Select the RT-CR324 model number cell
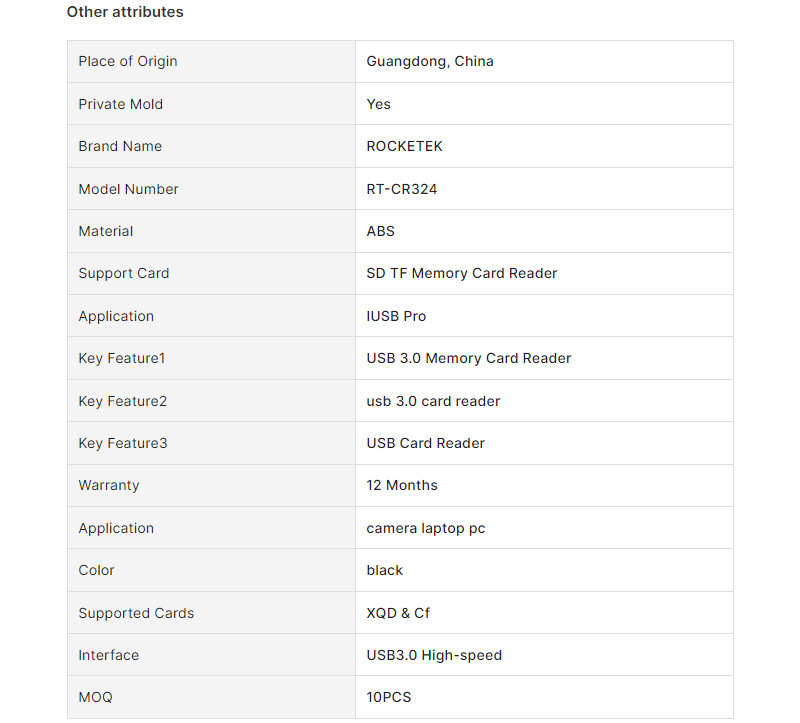Viewport: 800px width, 723px height. [401, 189]
